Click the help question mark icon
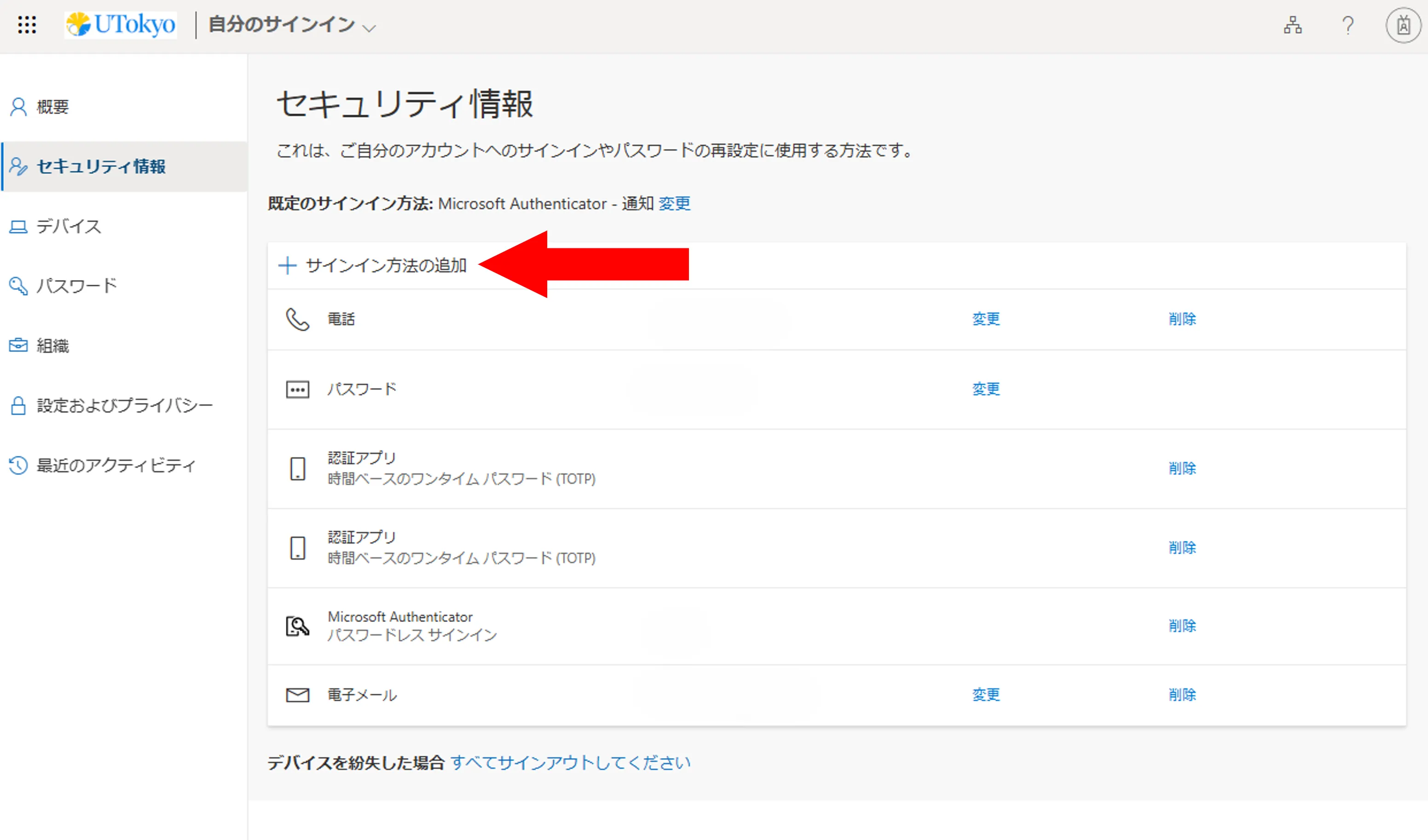1428x840 pixels. coord(1347,25)
